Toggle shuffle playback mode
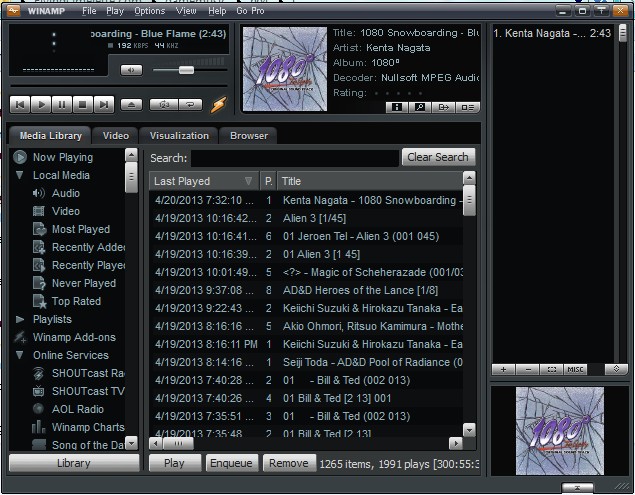The width and height of the screenshot is (635, 495). pos(164,105)
